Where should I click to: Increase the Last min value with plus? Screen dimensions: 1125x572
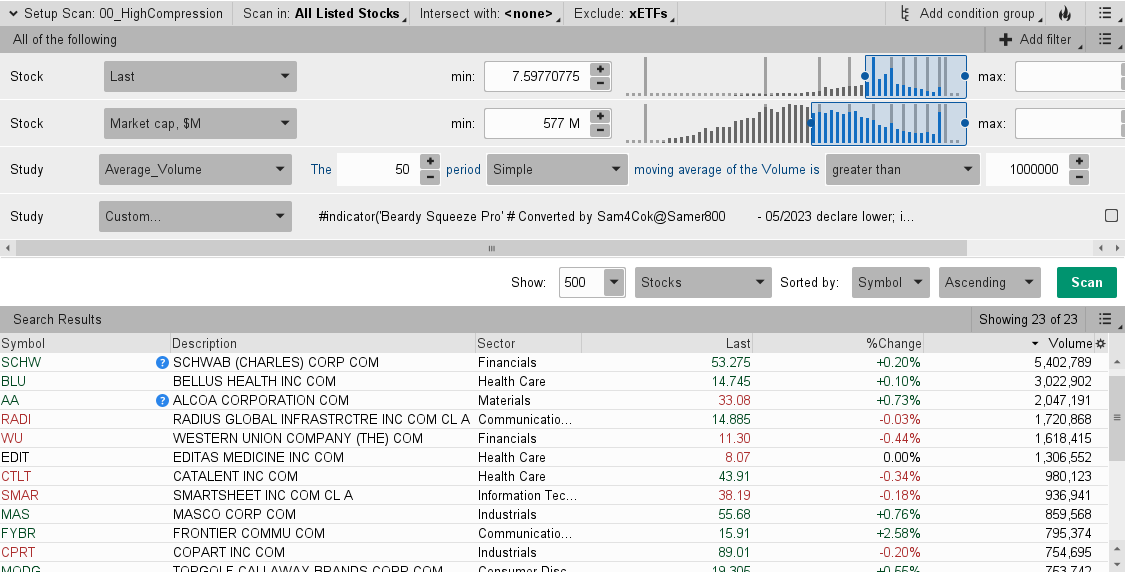click(x=600, y=69)
